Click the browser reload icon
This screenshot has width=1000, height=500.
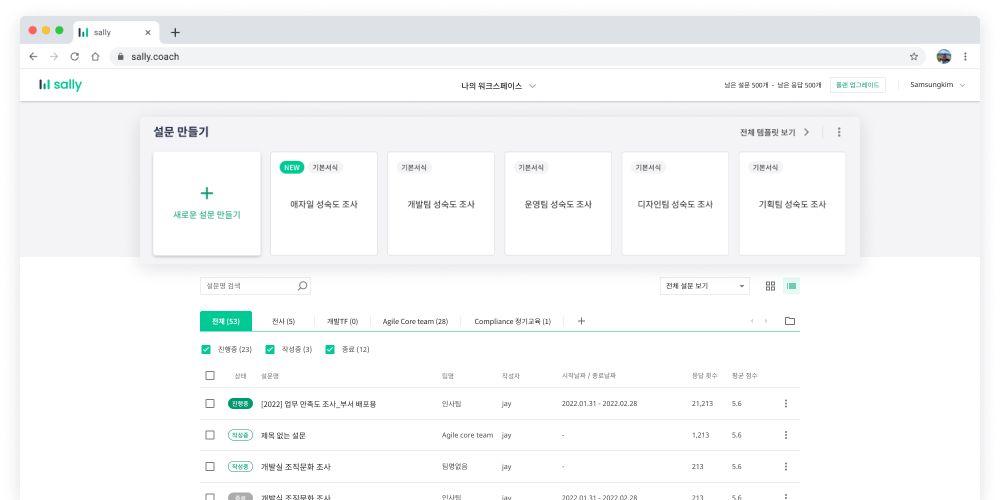pos(75,57)
